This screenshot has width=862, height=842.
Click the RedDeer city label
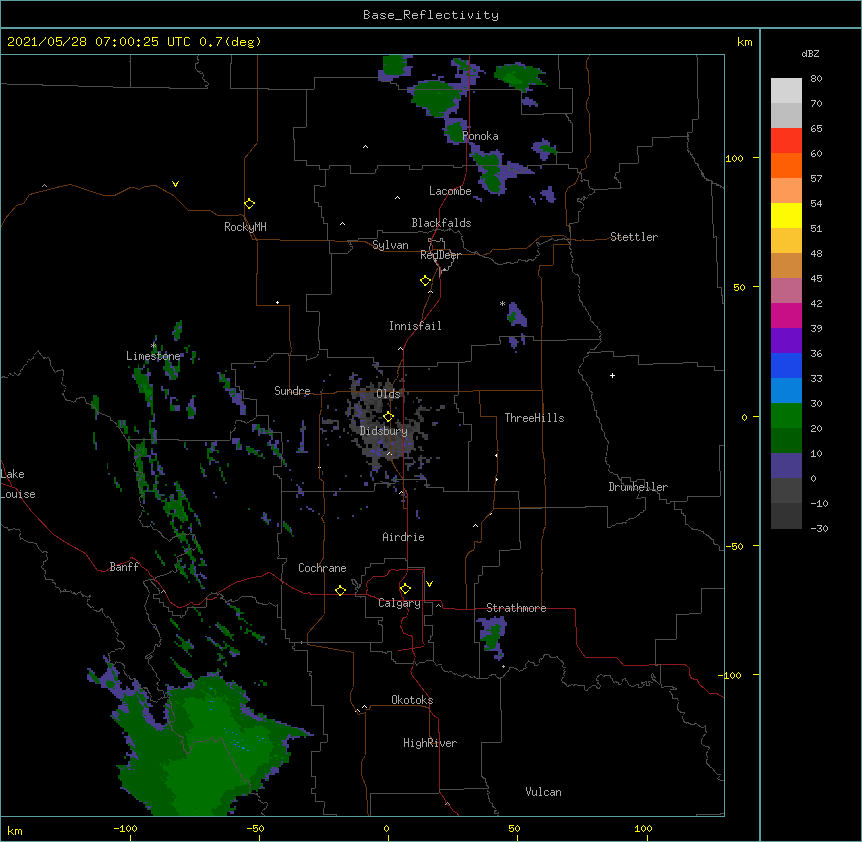tap(440, 255)
